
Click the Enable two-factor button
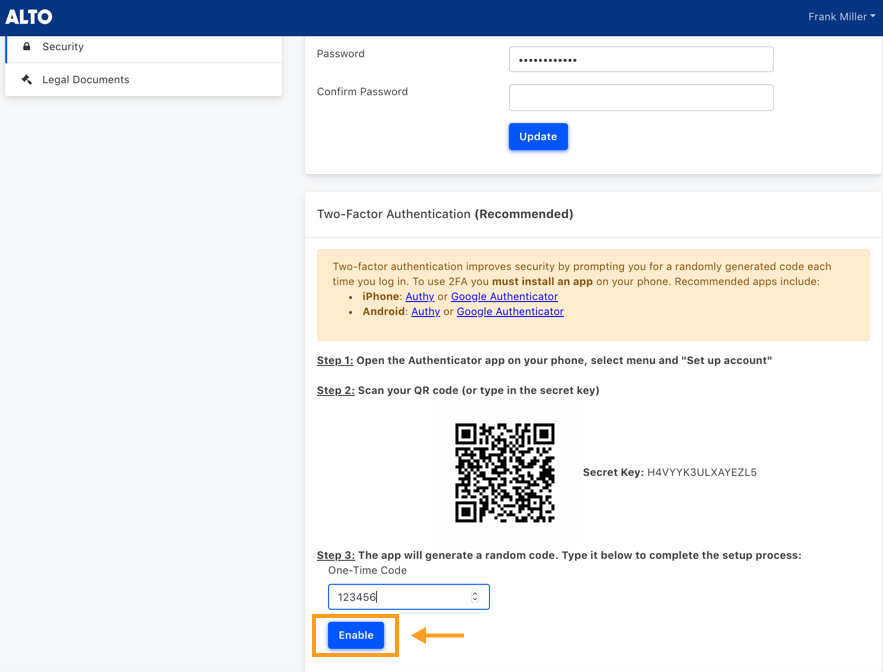tap(356, 635)
